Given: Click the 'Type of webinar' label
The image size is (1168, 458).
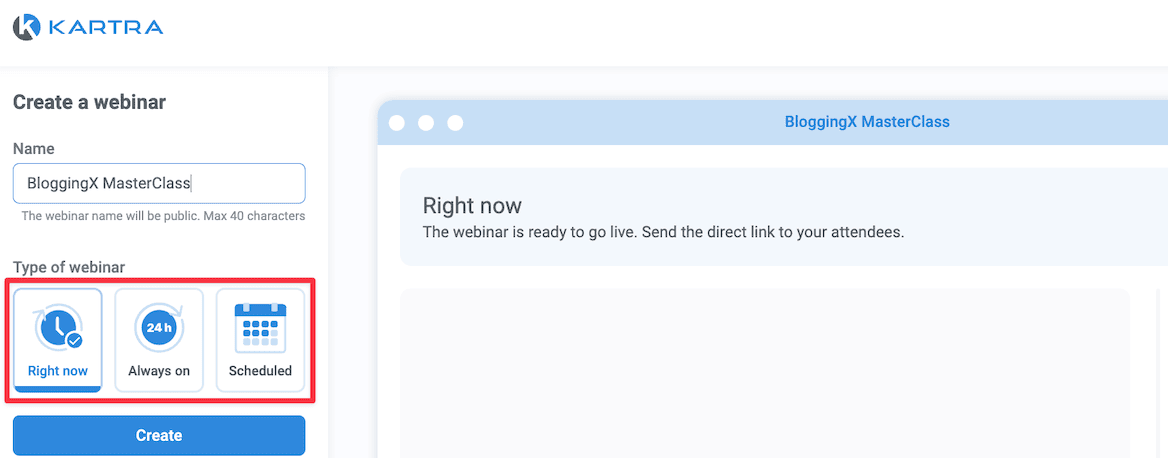Looking at the screenshot, I should tap(69, 267).
